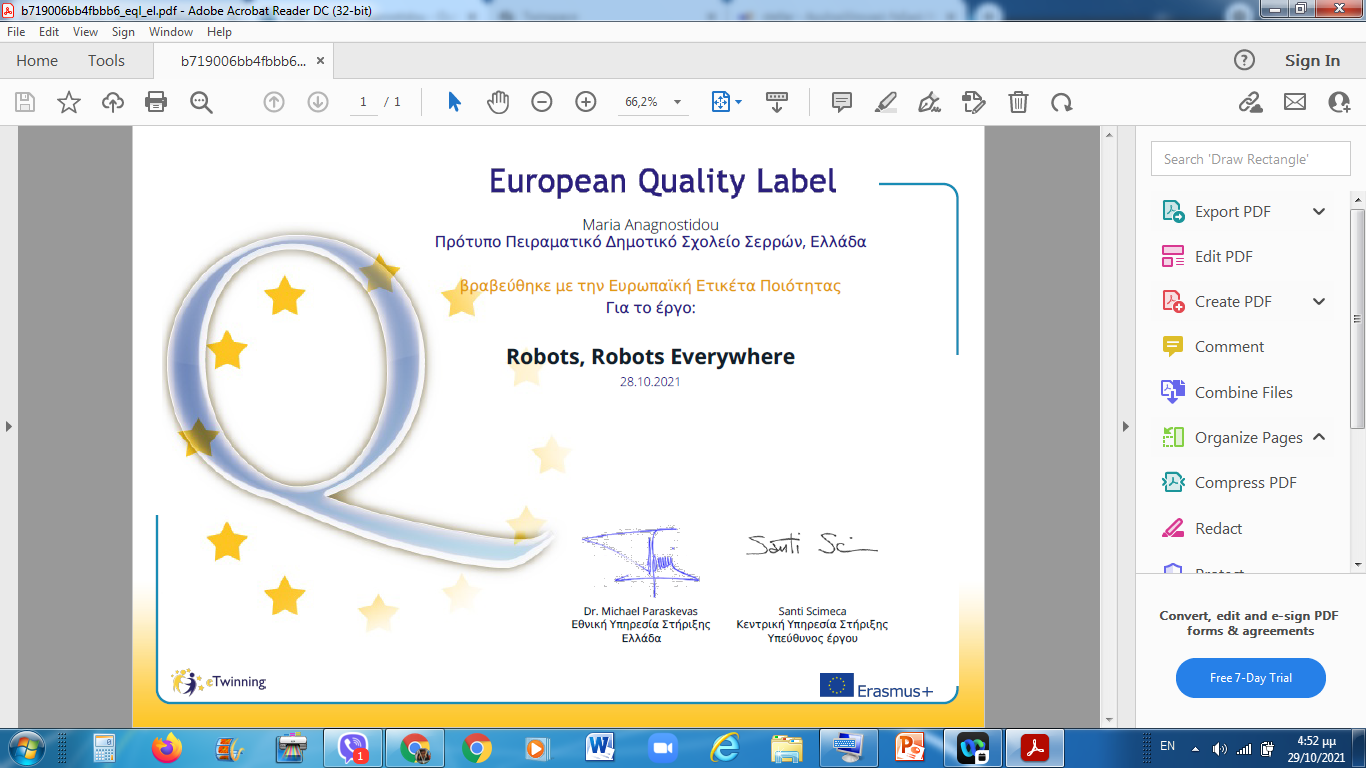
Task: Click the Zoom out minus icon
Action: 542,102
